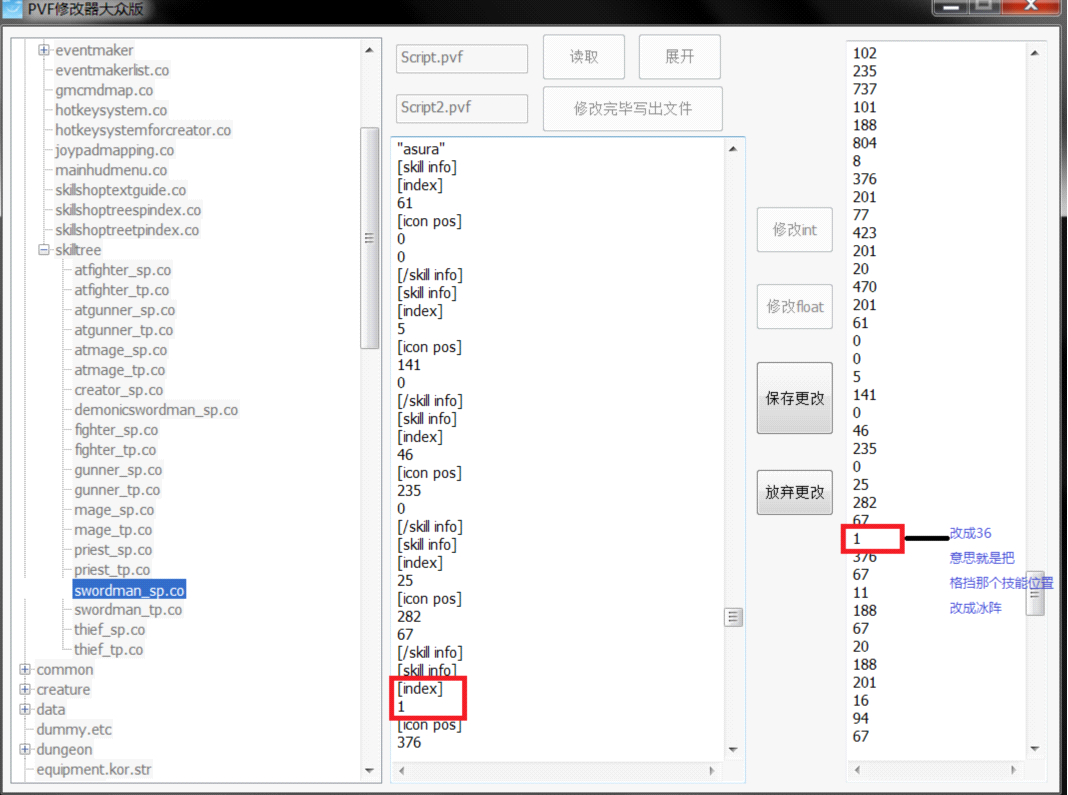
Task: Click the 读取 (read) button
Action: tap(584, 57)
